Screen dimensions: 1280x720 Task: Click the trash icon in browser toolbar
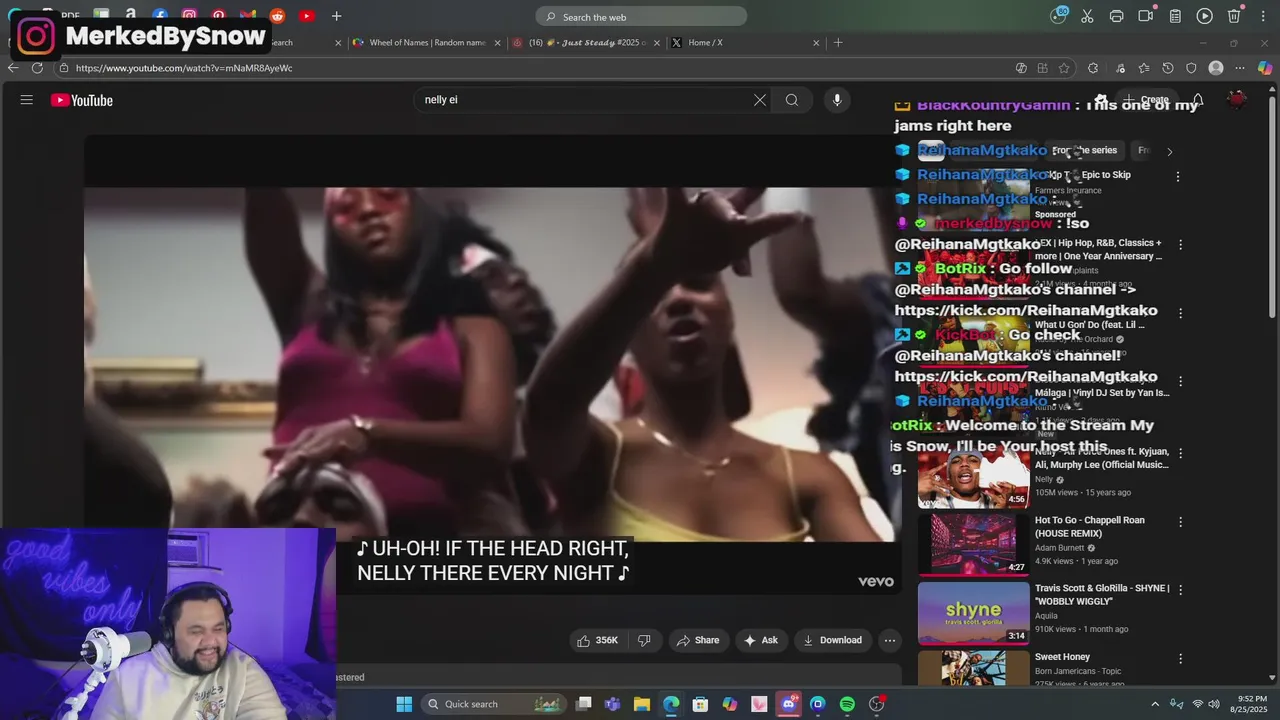(x=1234, y=16)
